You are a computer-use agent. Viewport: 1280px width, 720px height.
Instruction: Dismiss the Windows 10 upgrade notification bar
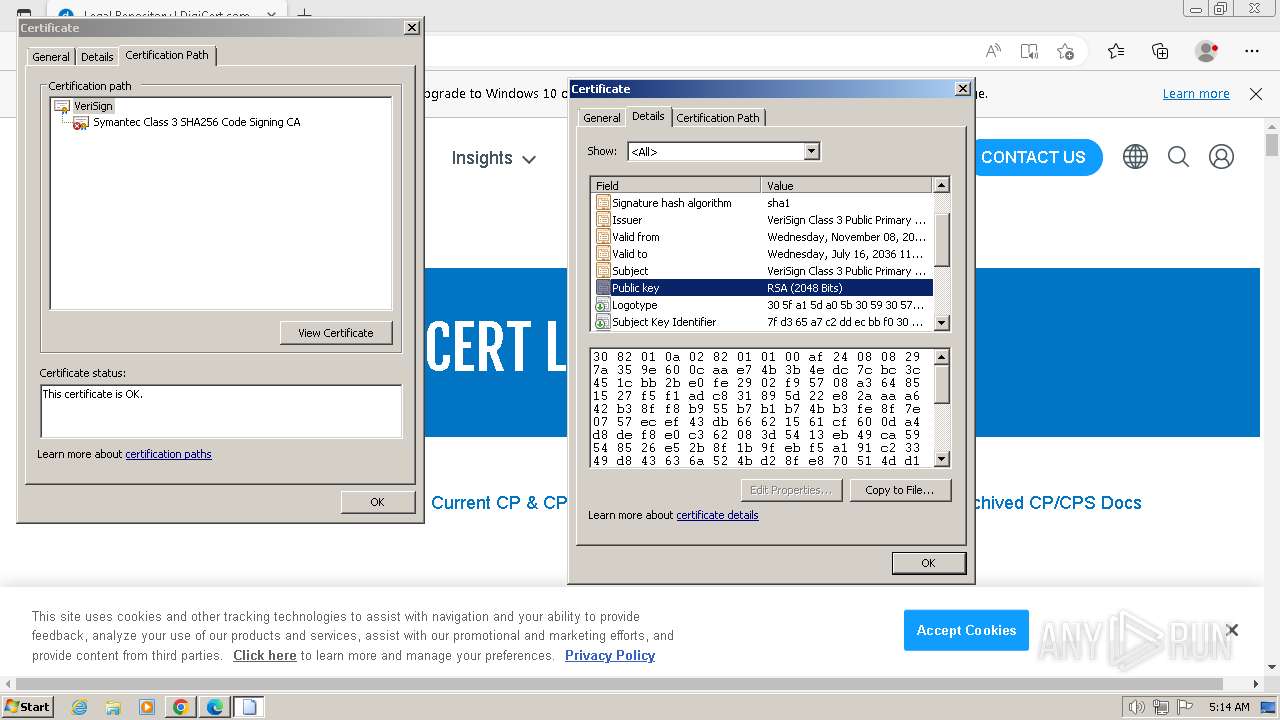(1256, 94)
